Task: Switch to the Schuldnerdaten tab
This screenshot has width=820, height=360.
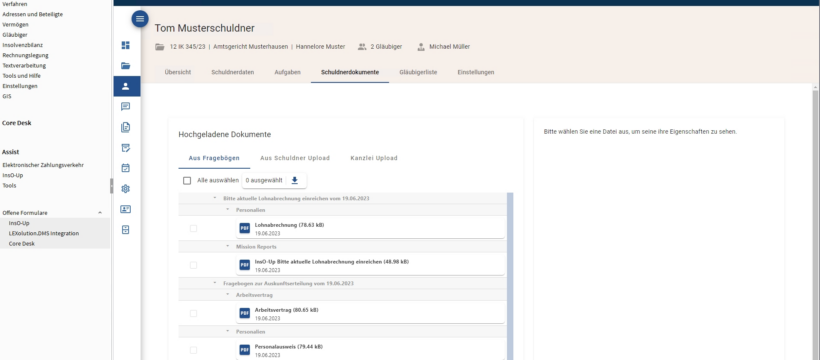Action: click(x=233, y=72)
